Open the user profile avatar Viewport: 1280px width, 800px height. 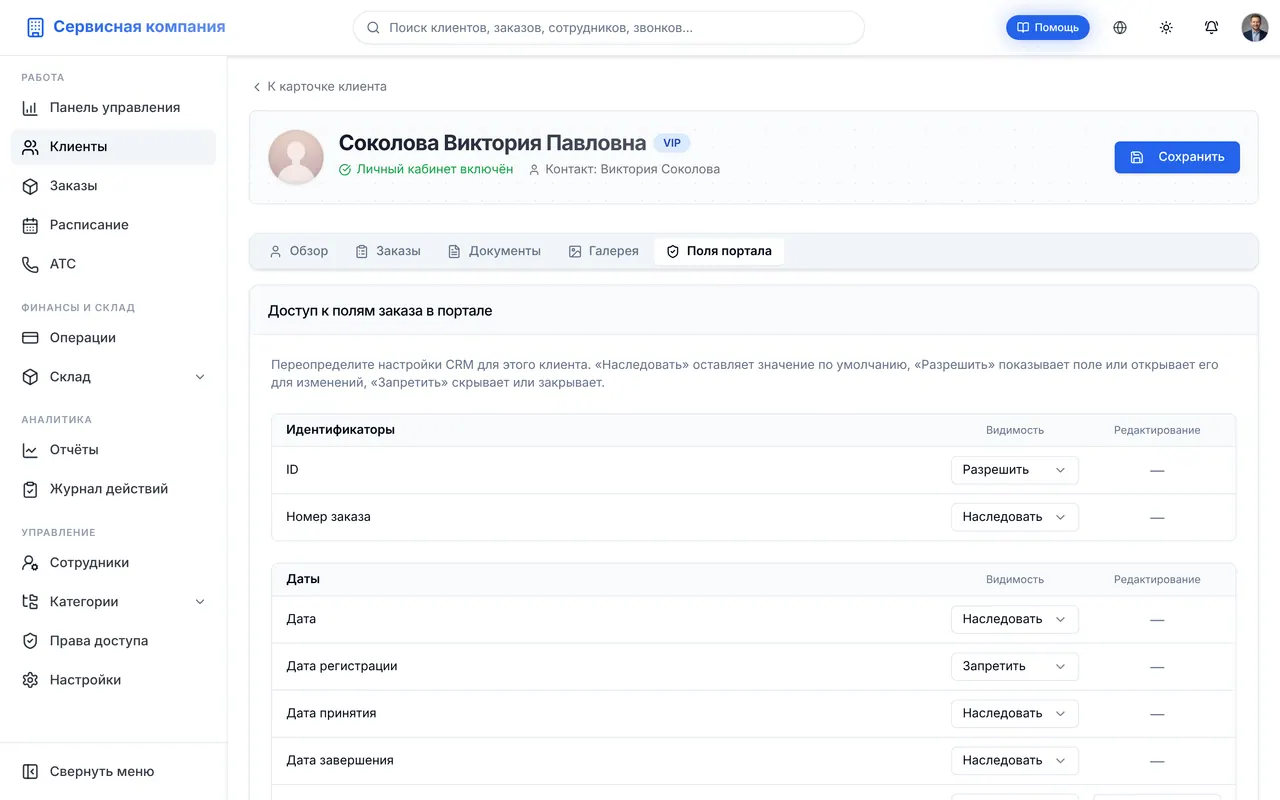pyautogui.click(x=1255, y=27)
